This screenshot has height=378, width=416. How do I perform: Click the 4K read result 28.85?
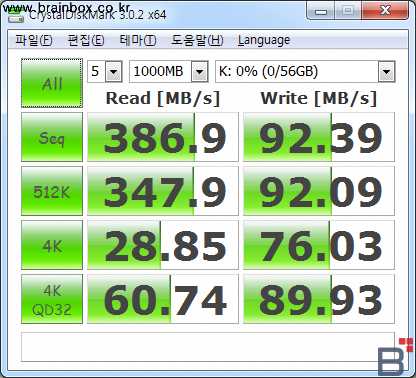click(163, 245)
